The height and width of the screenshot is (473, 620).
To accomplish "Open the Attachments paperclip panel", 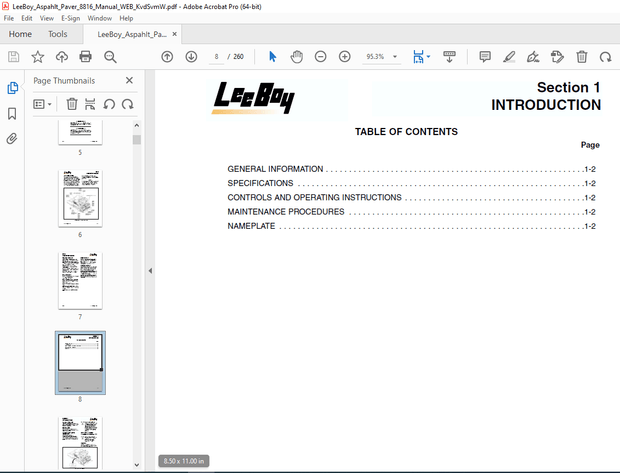I will coord(12,139).
